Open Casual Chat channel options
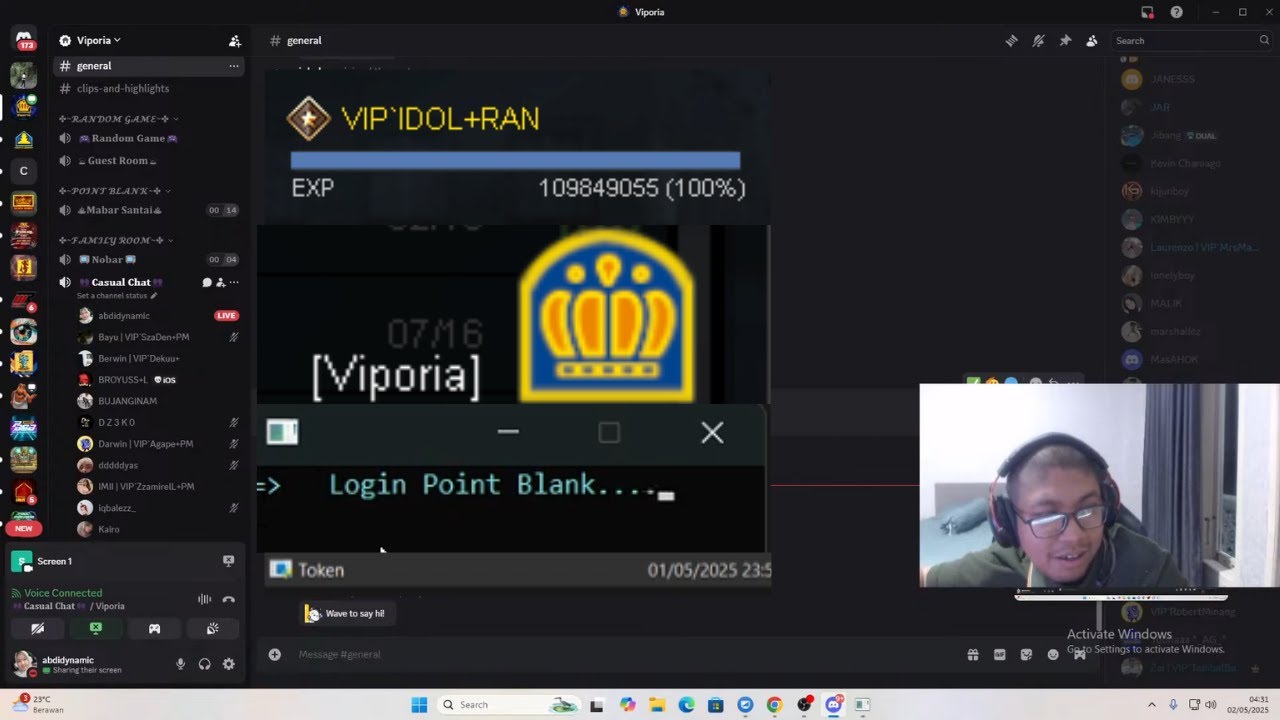Screen dimensions: 1280x720 point(234,282)
